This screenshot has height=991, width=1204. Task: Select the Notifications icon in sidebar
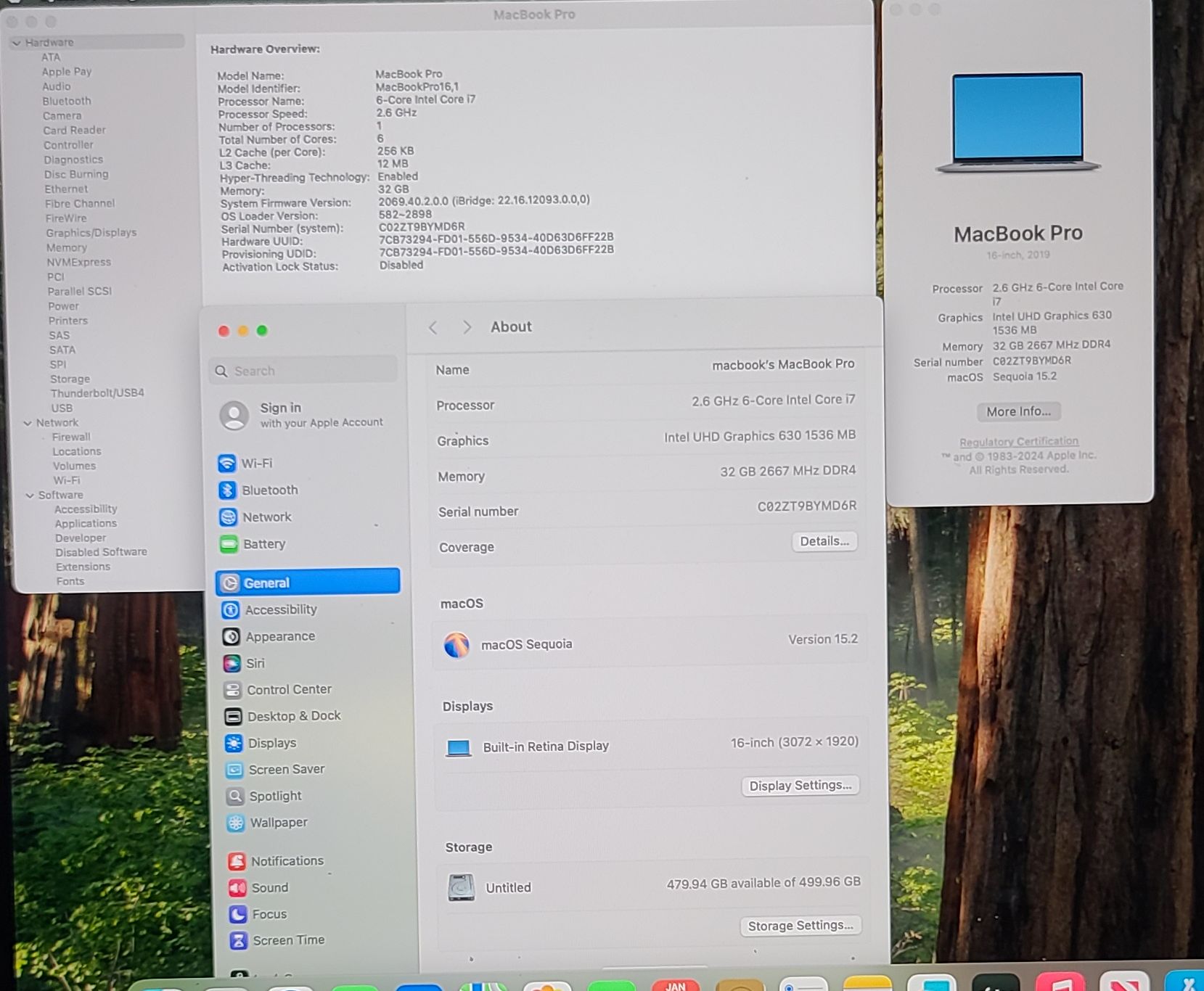(237, 861)
